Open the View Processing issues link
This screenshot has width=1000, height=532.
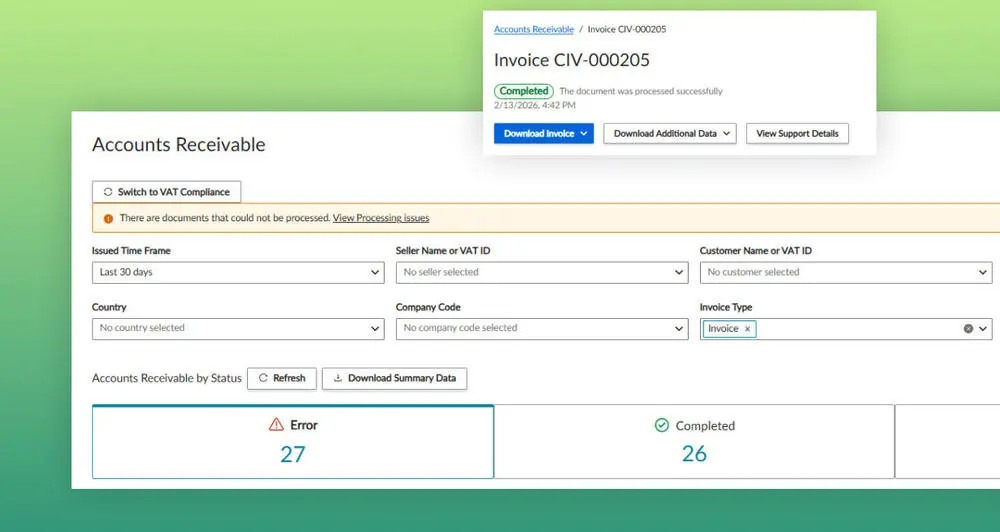pos(381,218)
